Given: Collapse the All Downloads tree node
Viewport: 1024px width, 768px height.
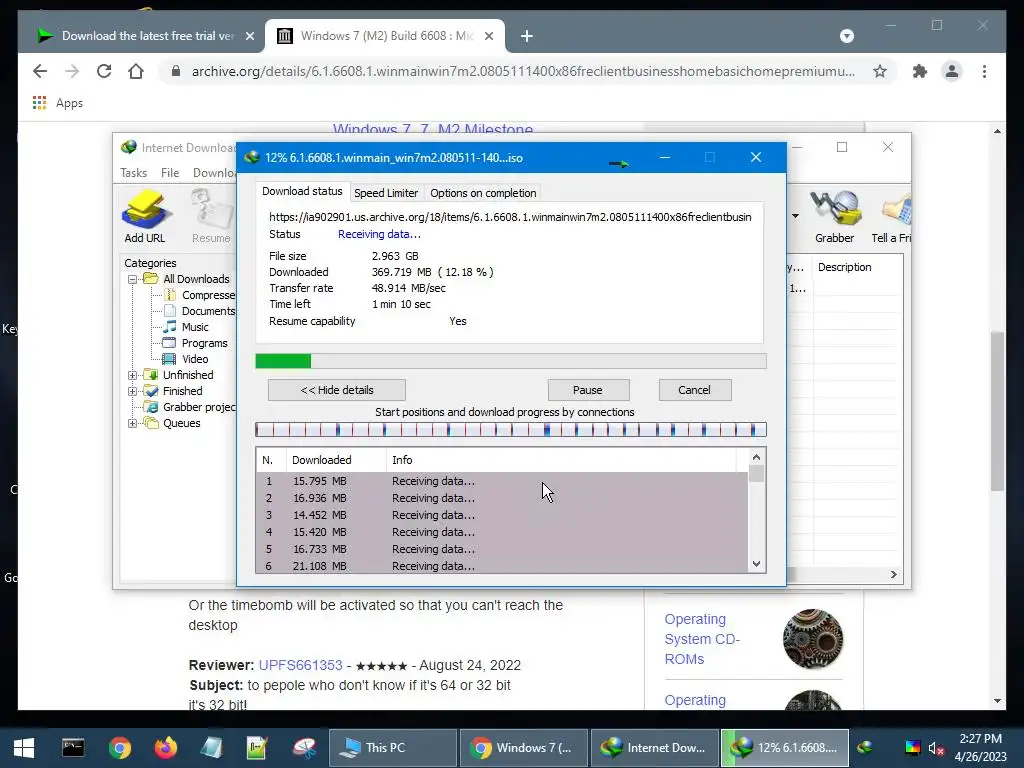Looking at the screenshot, I should click(x=133, y=280).
